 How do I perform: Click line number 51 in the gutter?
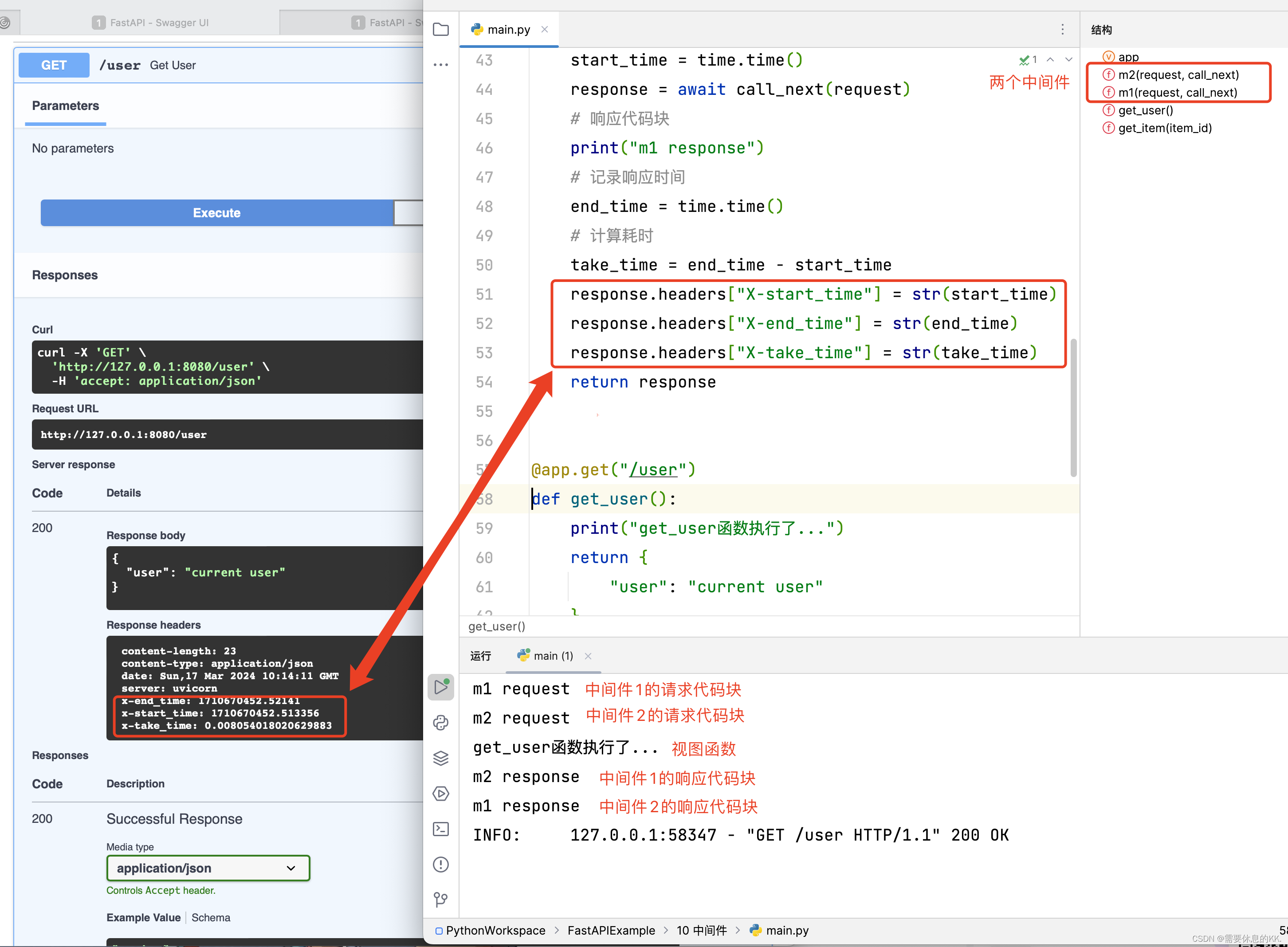click(x=484, y=295)
